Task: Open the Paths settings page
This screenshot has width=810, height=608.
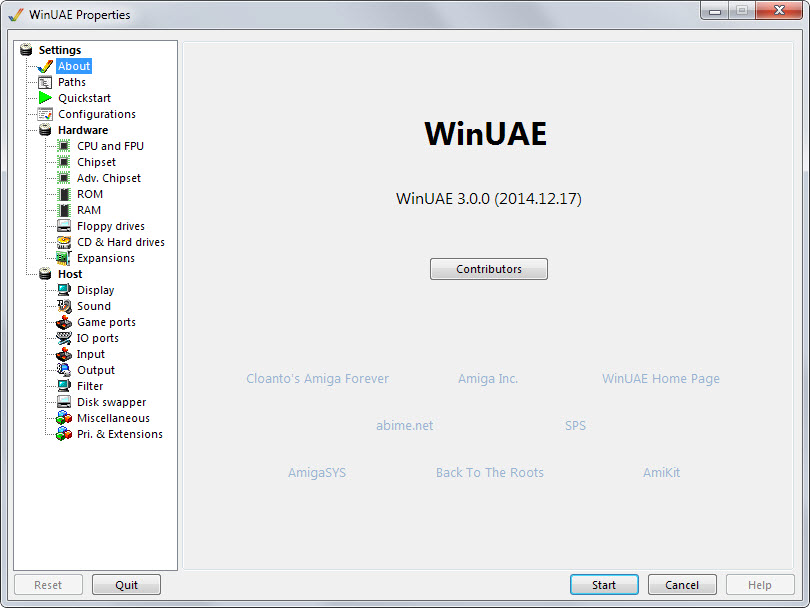Action: (x=71, y=82)
